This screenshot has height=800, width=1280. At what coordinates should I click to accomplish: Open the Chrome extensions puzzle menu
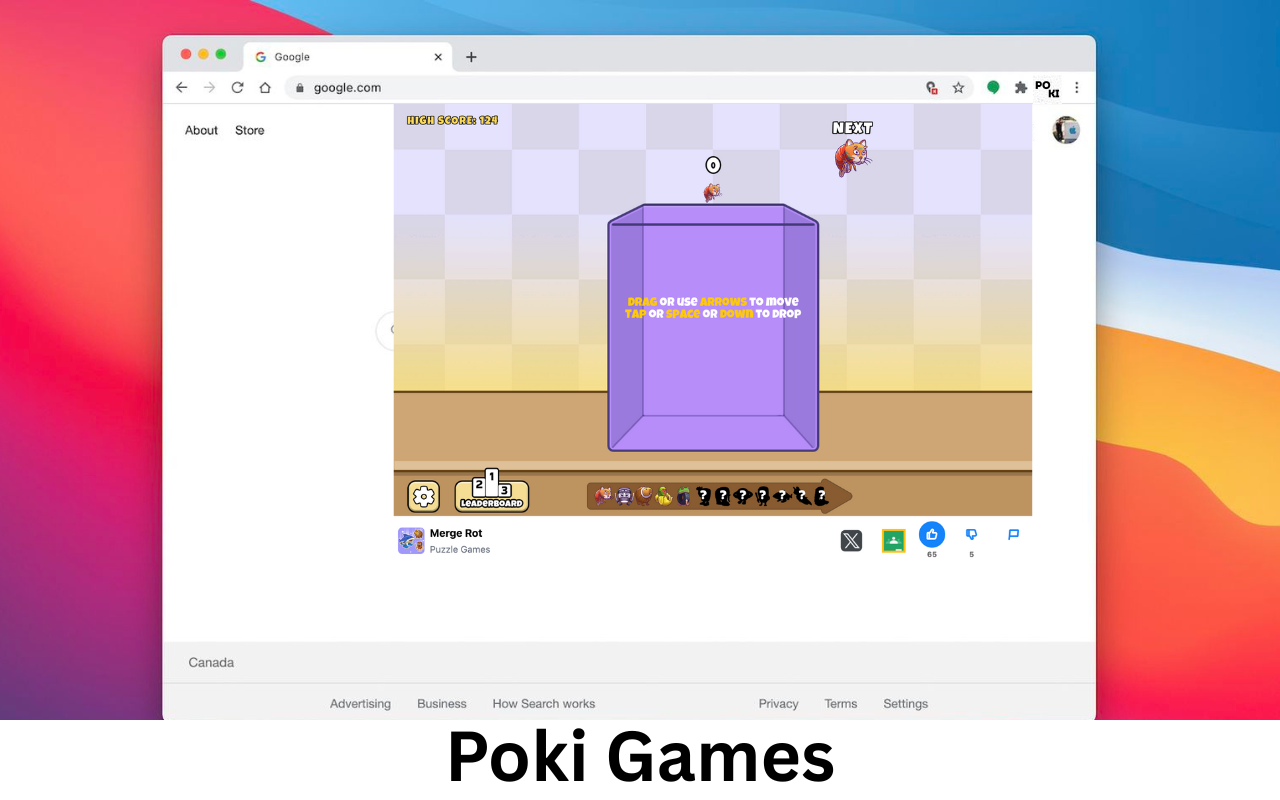pos(1021,87)
